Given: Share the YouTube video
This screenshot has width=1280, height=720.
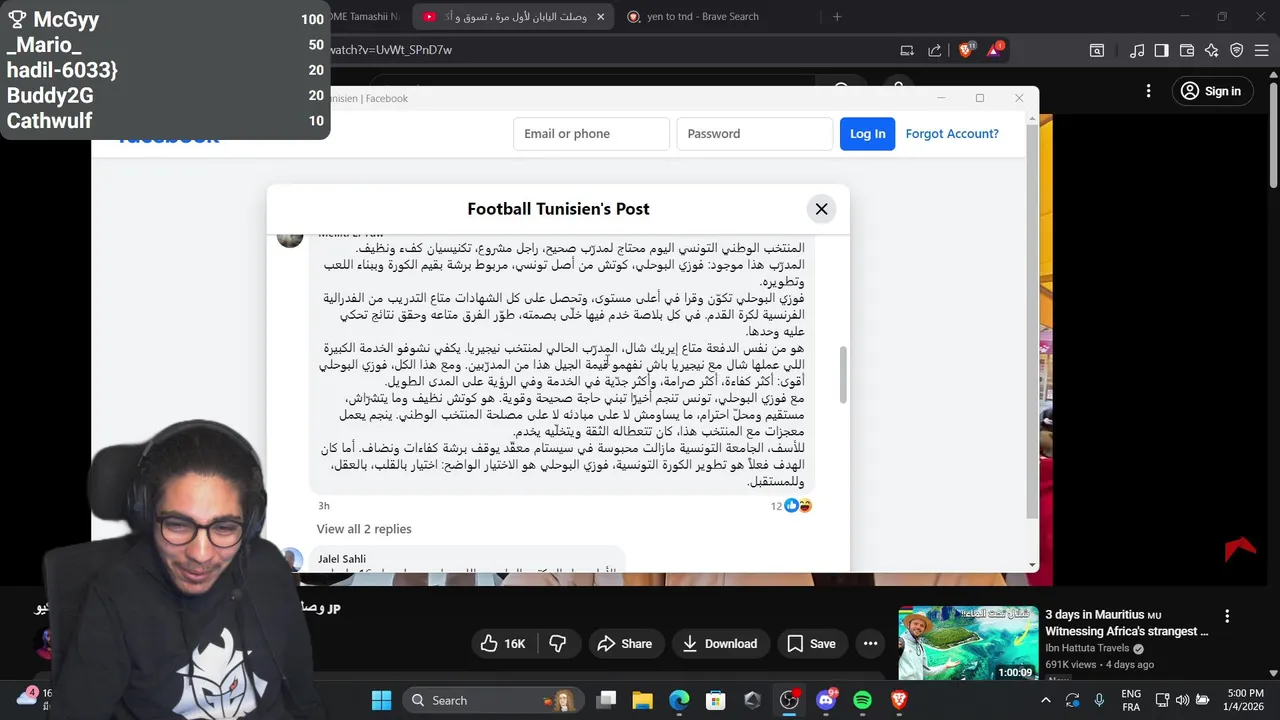Looking at the screenshot, I should 624,644.
